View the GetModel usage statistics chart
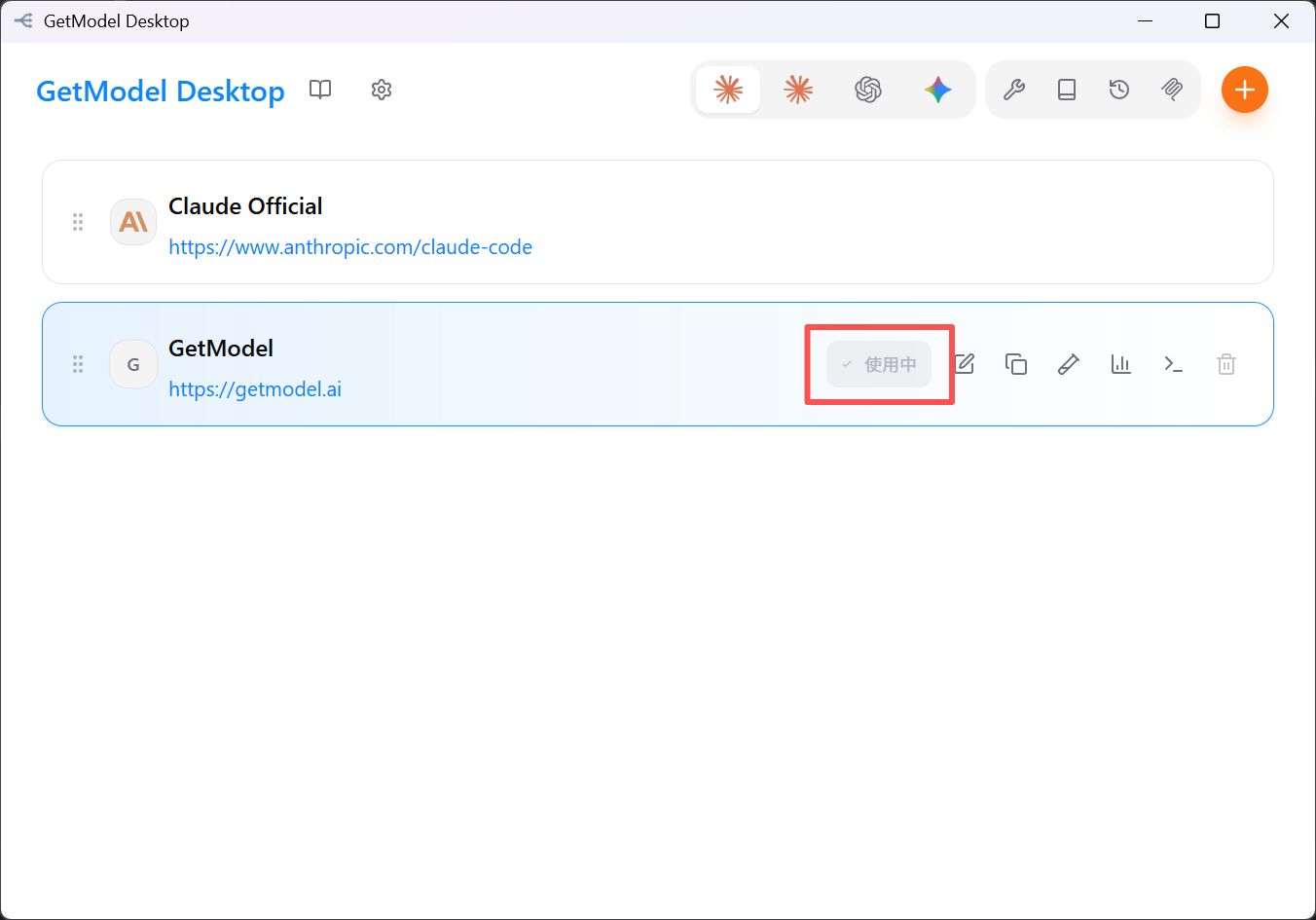Viewport: 1316px width, 920px height. tap(1121, 364)
